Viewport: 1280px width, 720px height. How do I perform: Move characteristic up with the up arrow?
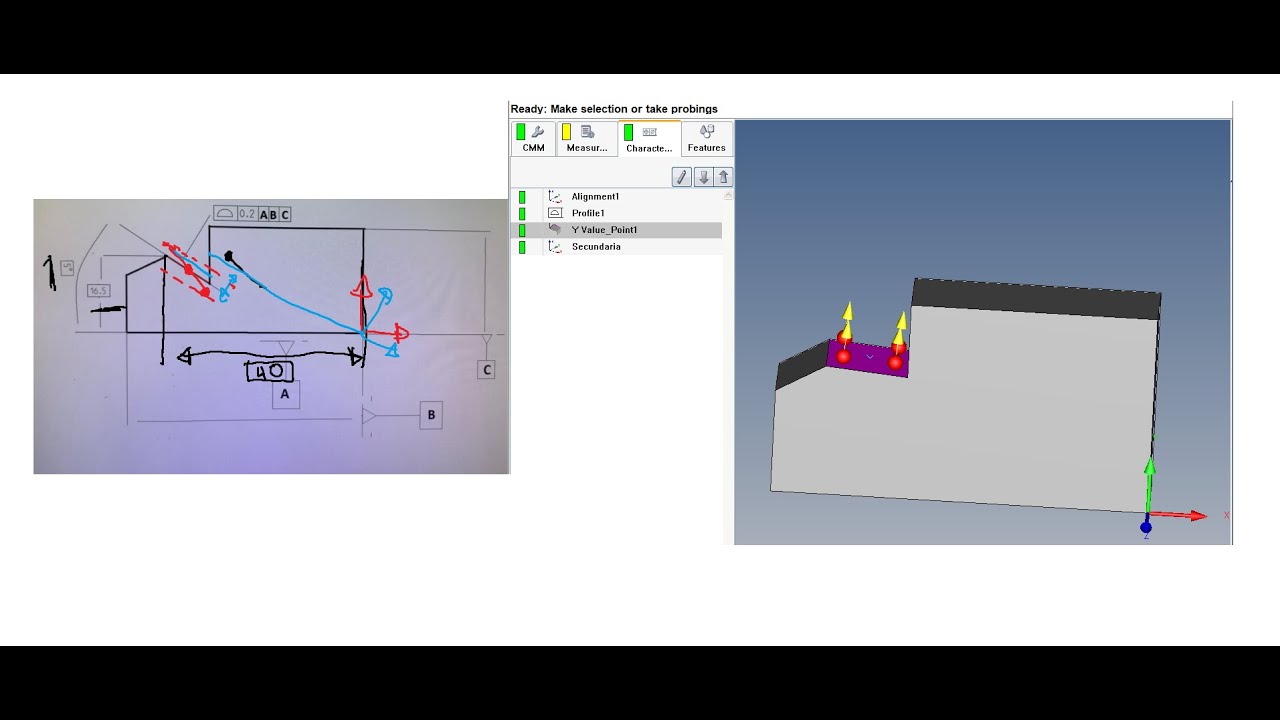point(723,177)
